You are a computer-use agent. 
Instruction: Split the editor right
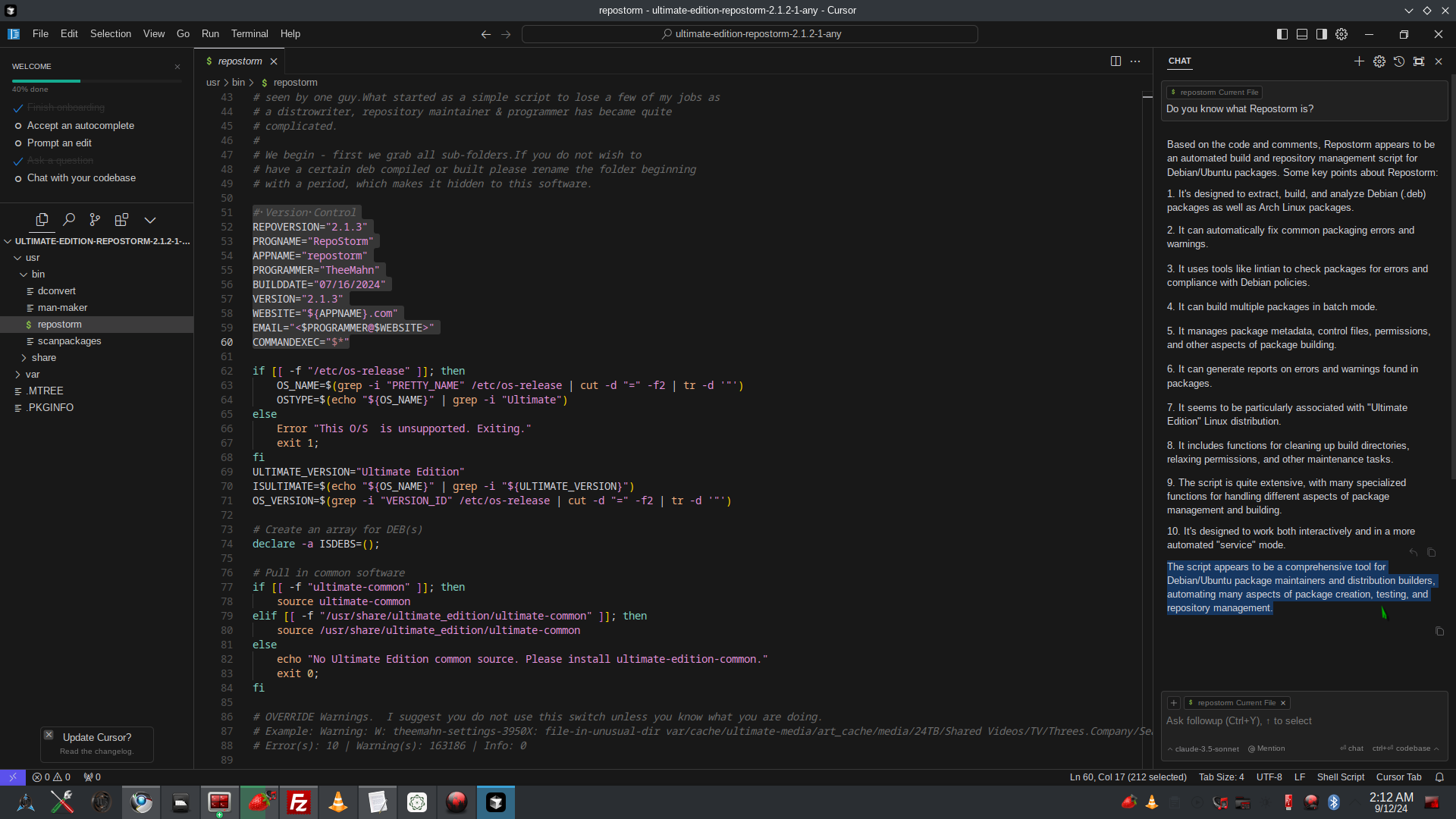pyautogui.click(x=1116, y=61)
